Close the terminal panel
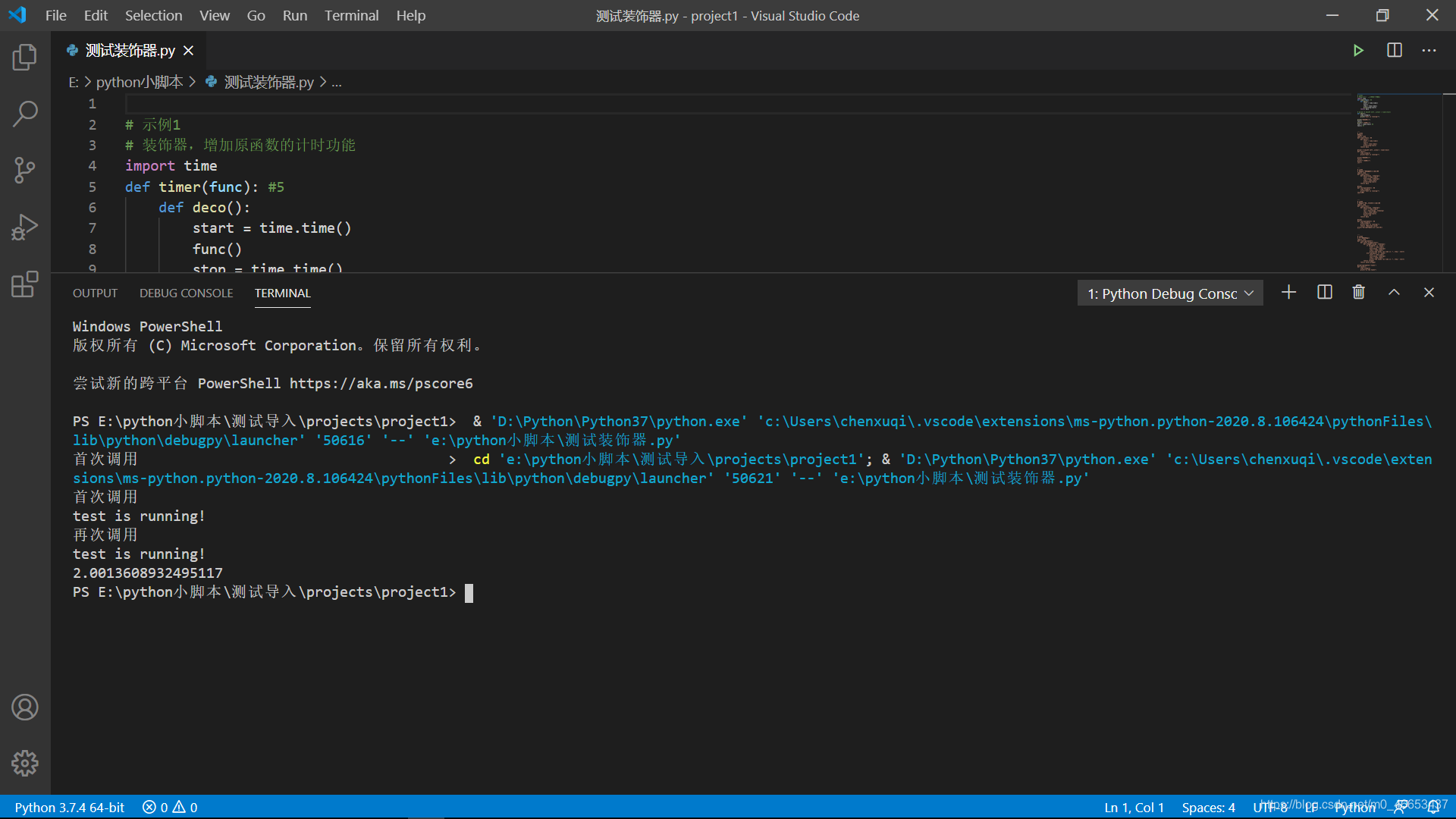Screen dimensions: 1456x819 click(x=1429, y=293)
